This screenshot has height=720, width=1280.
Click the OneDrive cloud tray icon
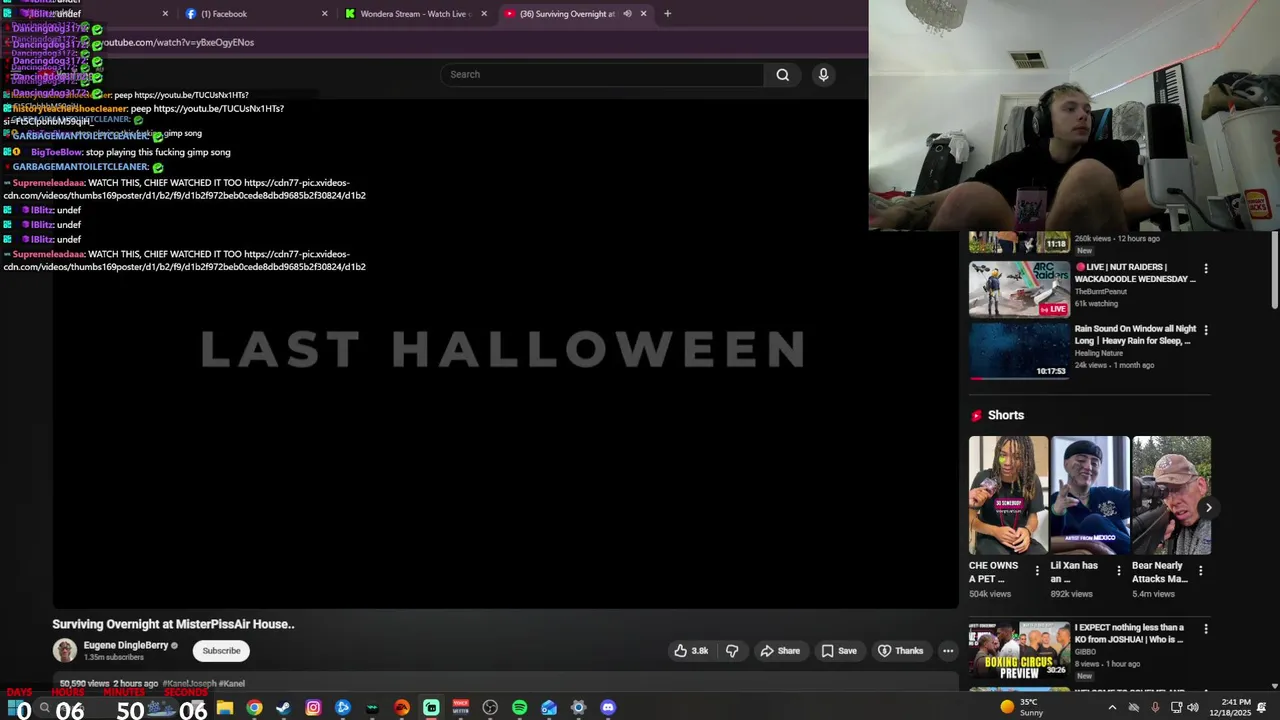pos(1133,708)
